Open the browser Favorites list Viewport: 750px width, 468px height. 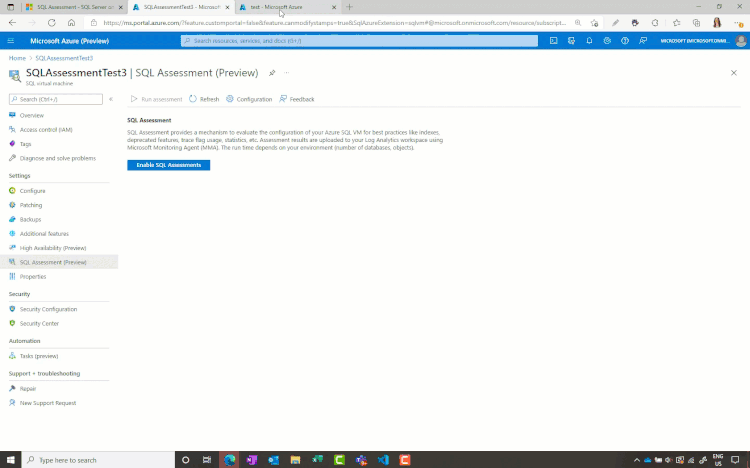tap(676, 22)
